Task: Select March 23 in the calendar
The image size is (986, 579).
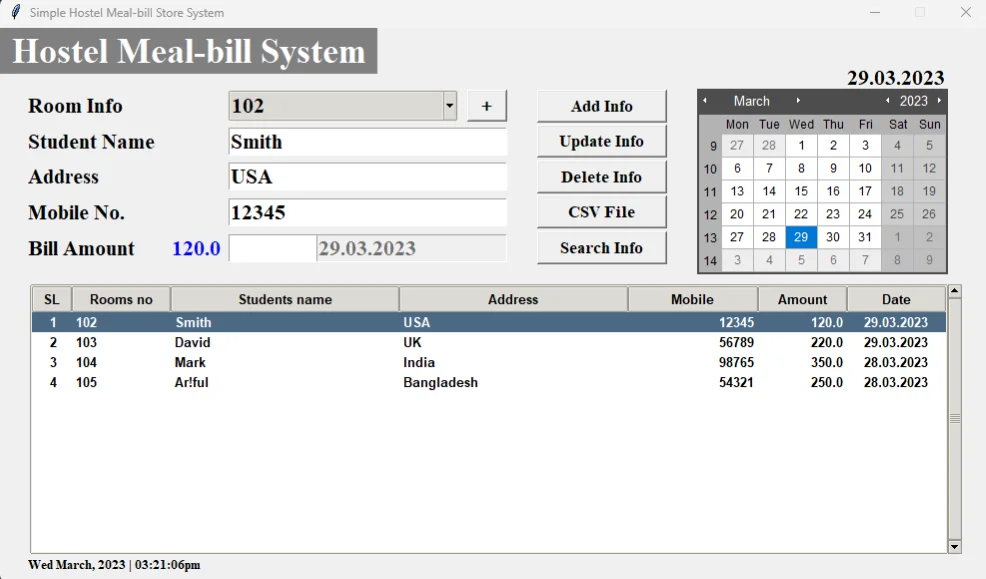Action: (x=833, y=214)
